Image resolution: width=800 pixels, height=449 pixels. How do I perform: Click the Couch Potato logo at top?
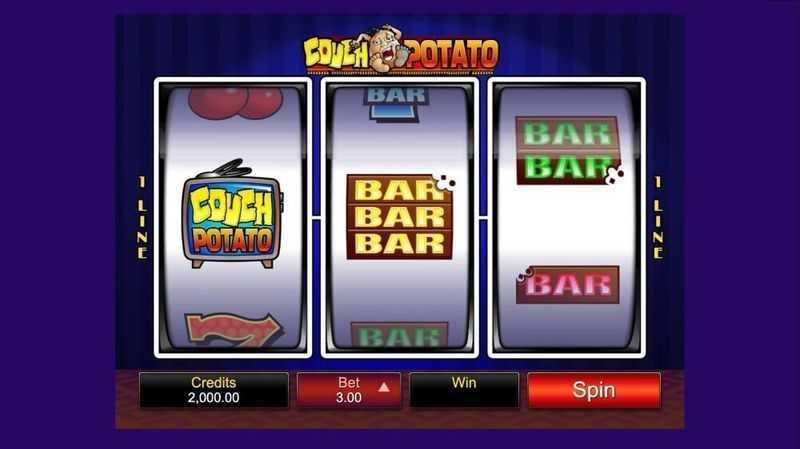[401, 51]
